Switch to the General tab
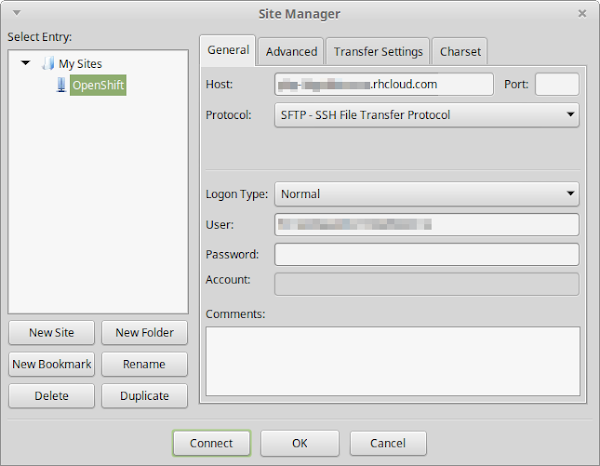This screenshot has height=466, width=600. tap(228, 50)
